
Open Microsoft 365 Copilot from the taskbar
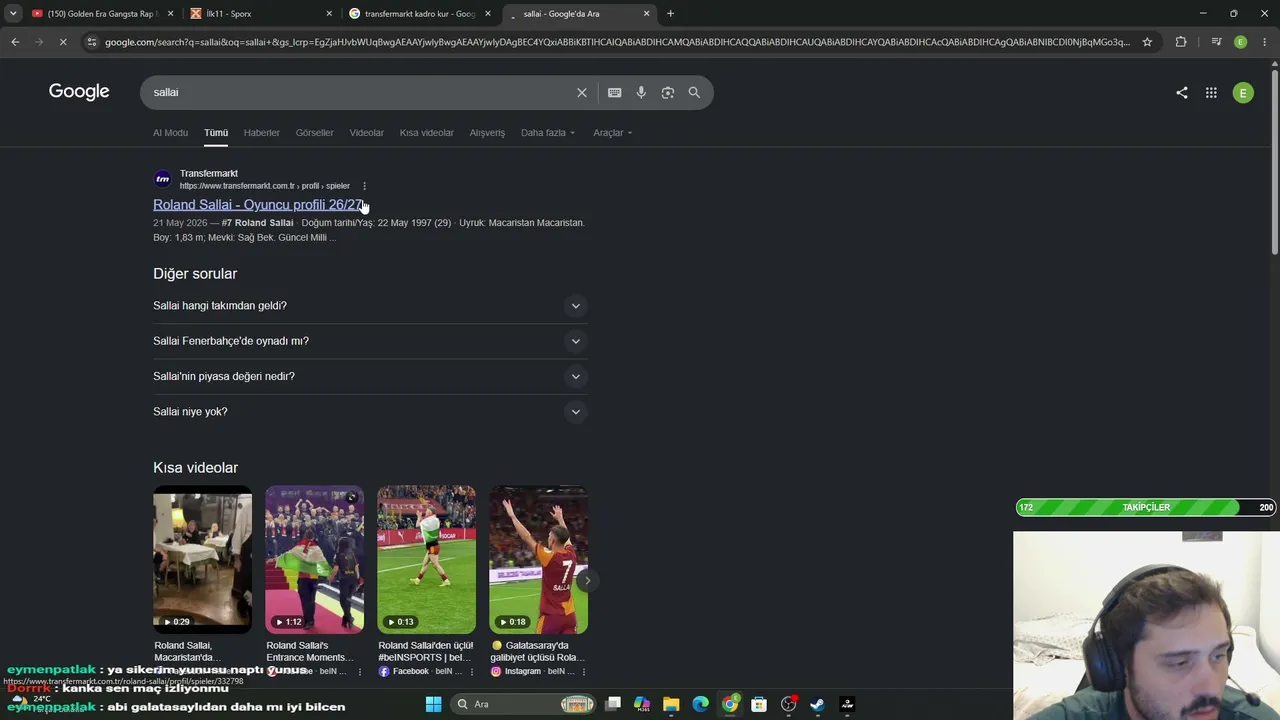[642, 704]
